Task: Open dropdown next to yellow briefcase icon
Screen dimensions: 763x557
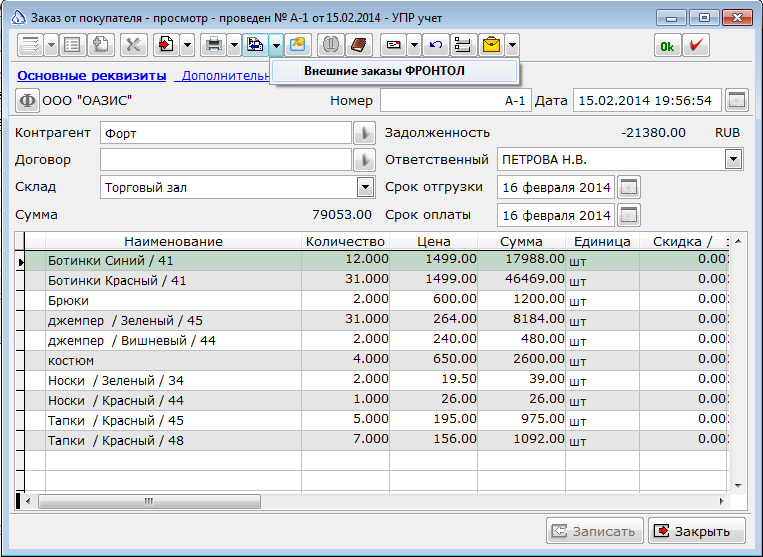Action: 512,45
